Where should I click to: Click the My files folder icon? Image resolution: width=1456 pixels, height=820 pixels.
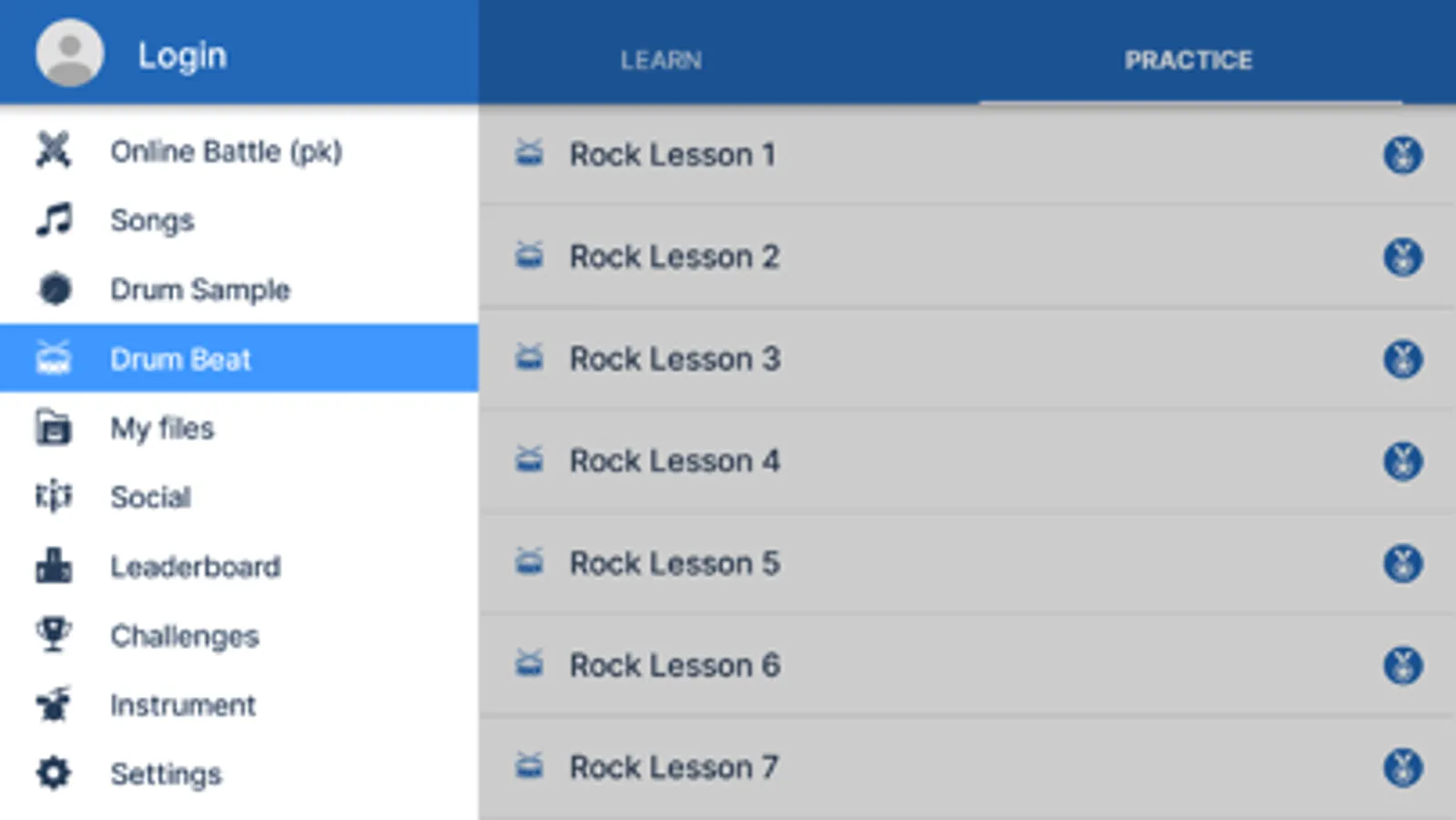click(x=54, y=427)
